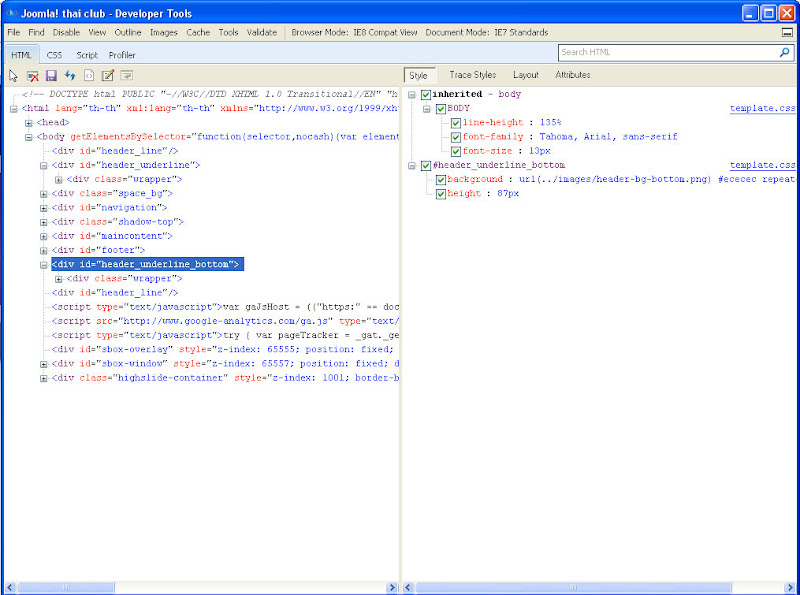Toggle the #header_underline_bottom rule checkbox
Image resolution: width=800 pixels, height=595 pixels.
(x=426, y=166)
